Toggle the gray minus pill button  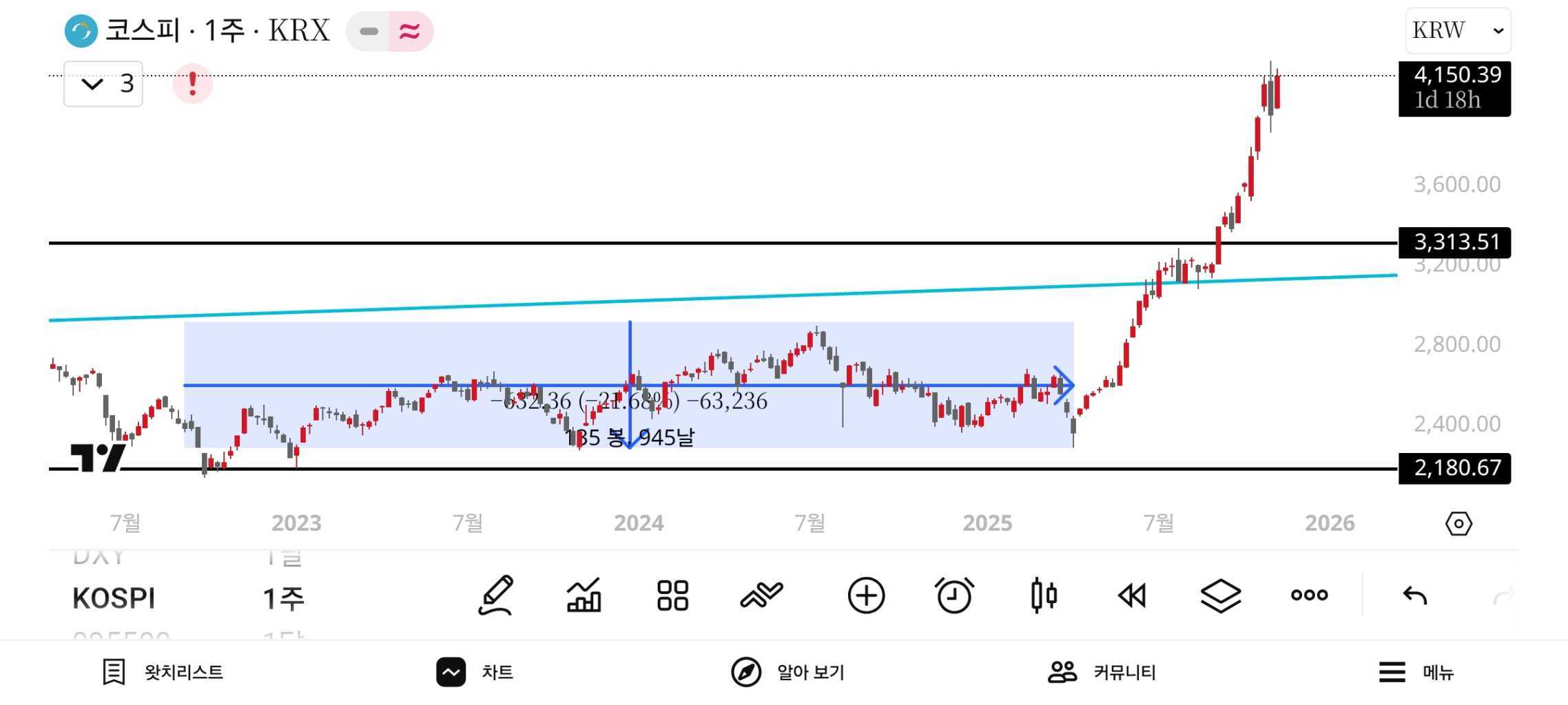(x=369, y=31)
